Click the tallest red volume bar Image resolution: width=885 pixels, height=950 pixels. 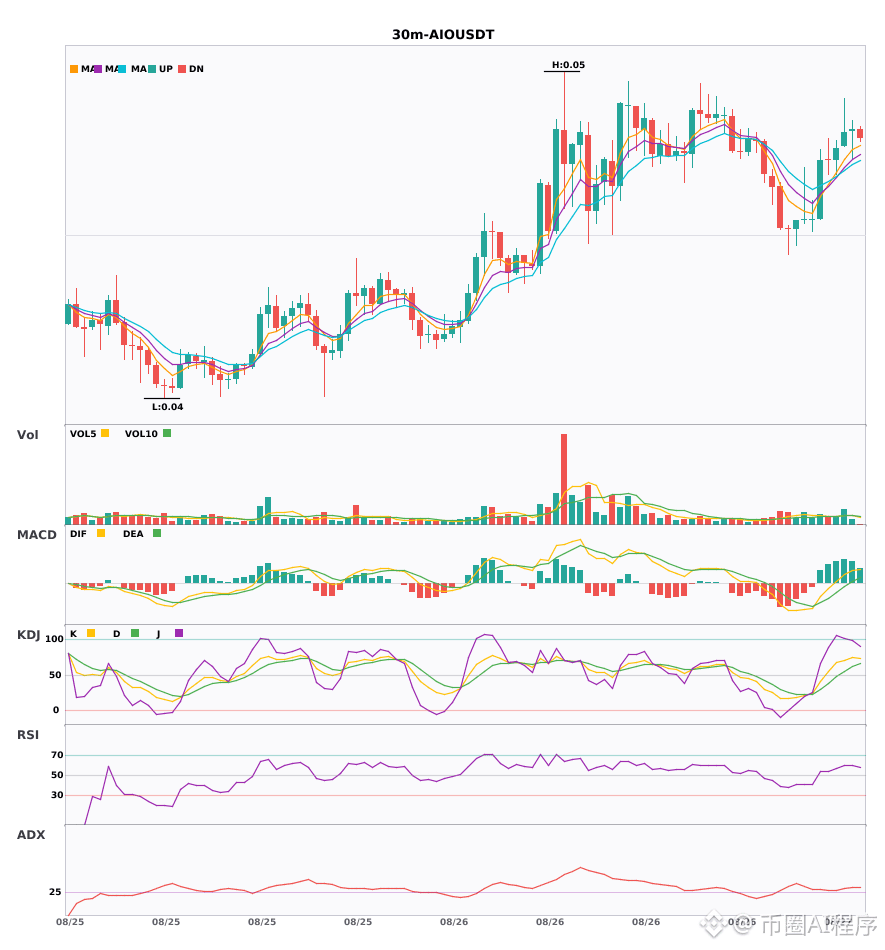tap(564, 479)
